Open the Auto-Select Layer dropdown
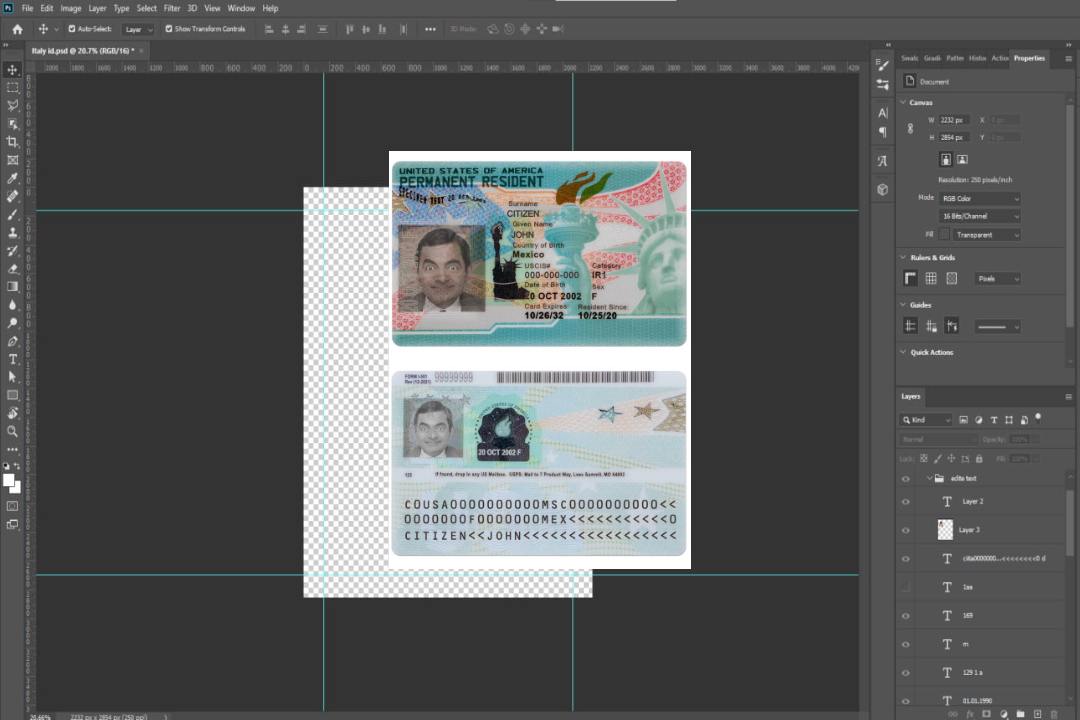Image resolution: width=1080 pixels, height=720 pixels. point(138,30)
